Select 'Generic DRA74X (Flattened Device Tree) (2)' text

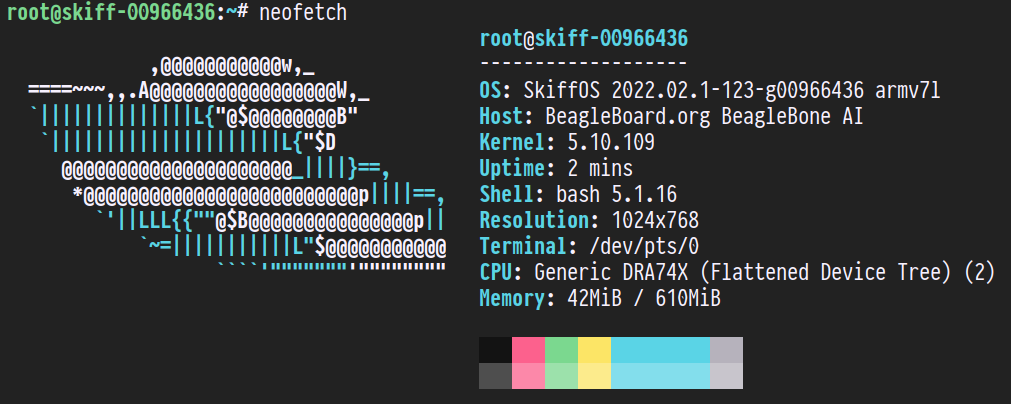[x=765, y=273]
